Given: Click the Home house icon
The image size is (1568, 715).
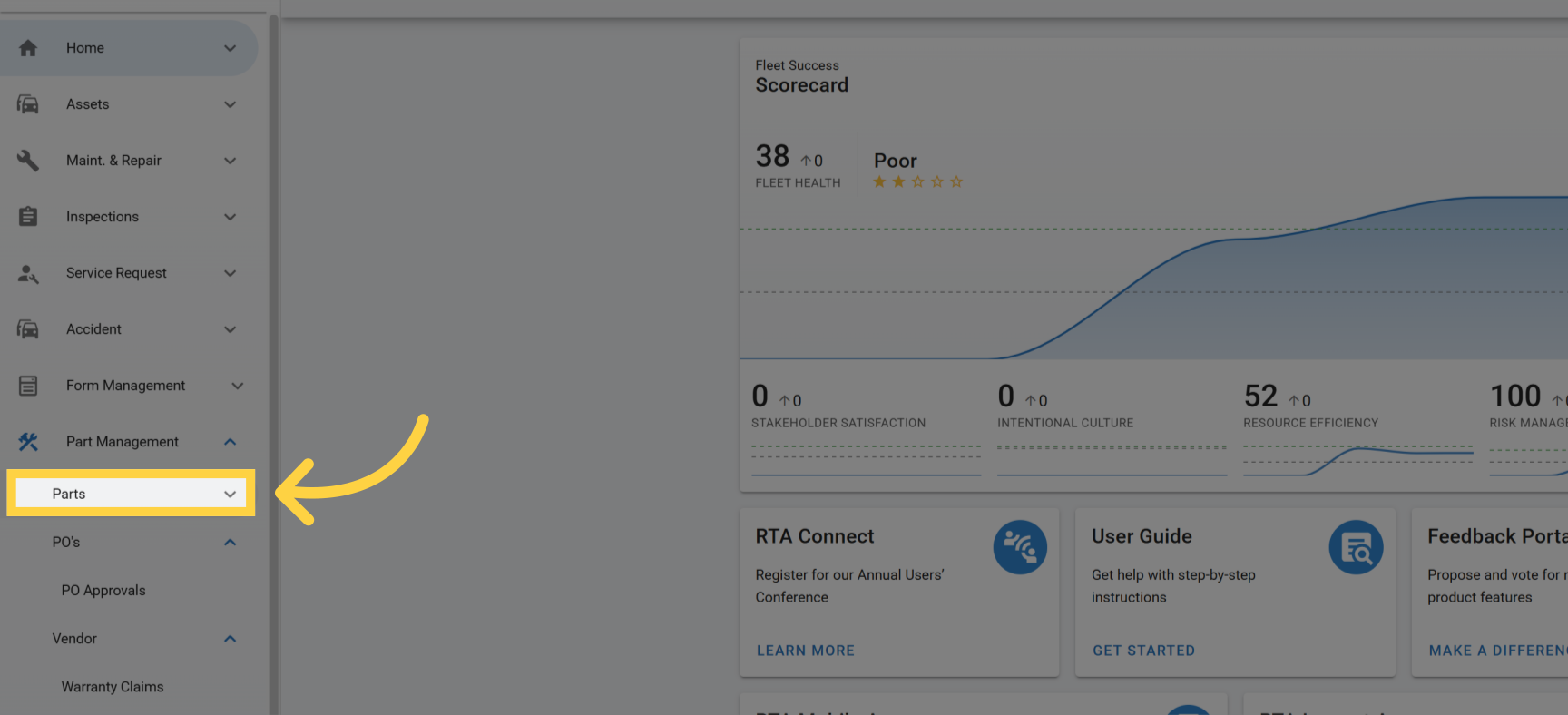Looking at the screenshot, I should pyautogui.click(x=28, y=48).
